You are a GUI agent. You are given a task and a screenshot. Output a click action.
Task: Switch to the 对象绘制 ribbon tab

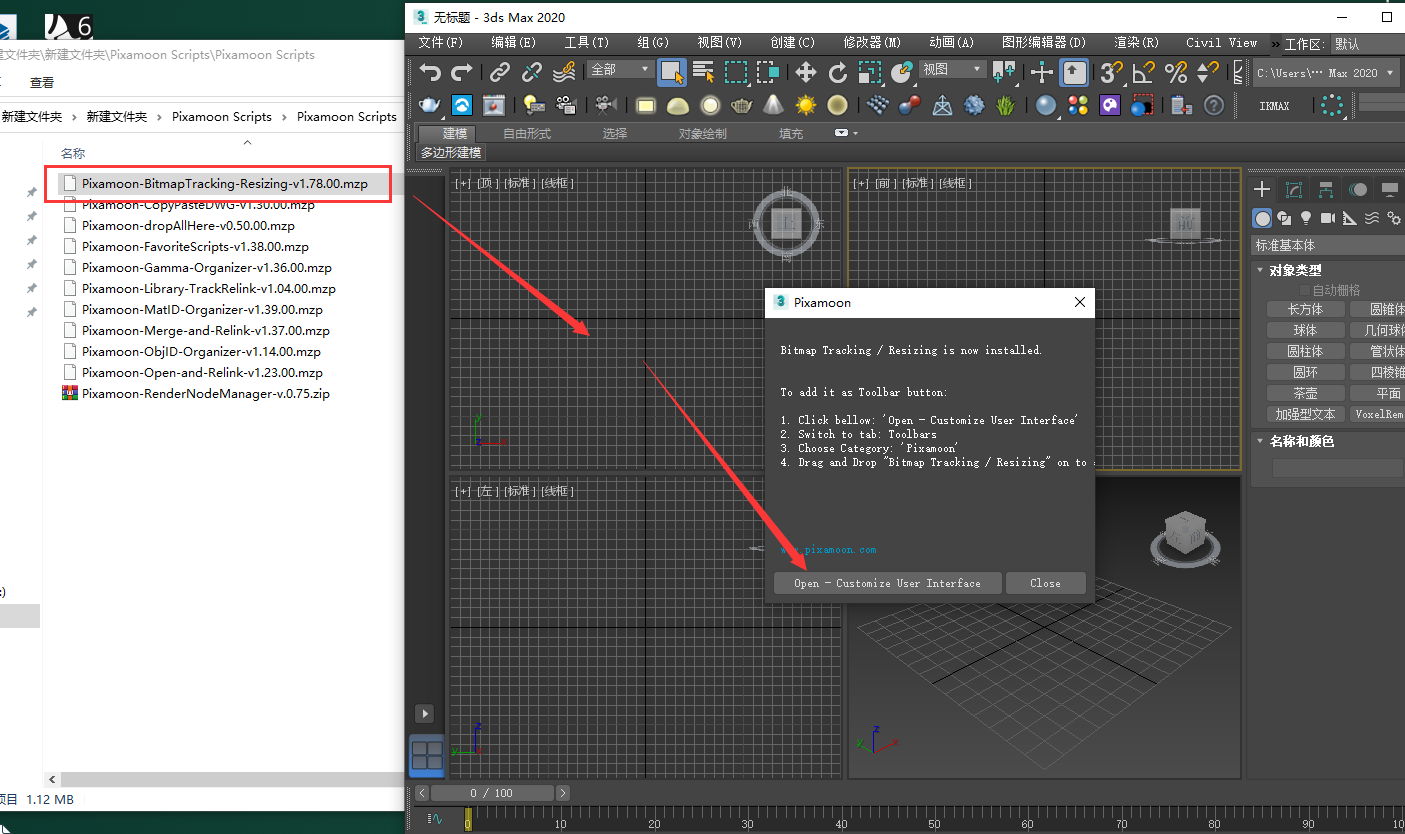coord(703,134)
